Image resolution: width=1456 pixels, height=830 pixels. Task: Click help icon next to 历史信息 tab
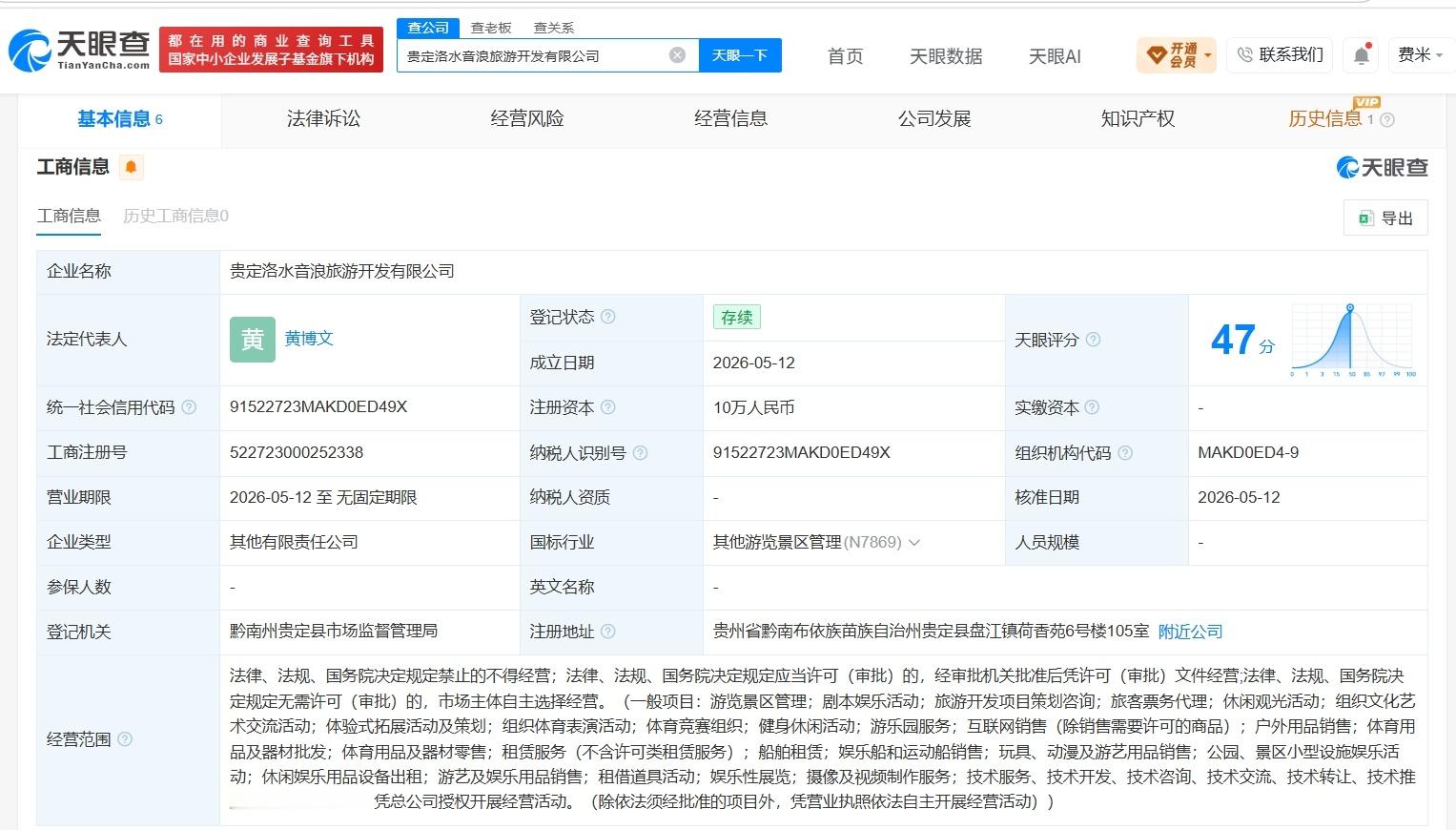1387,120
